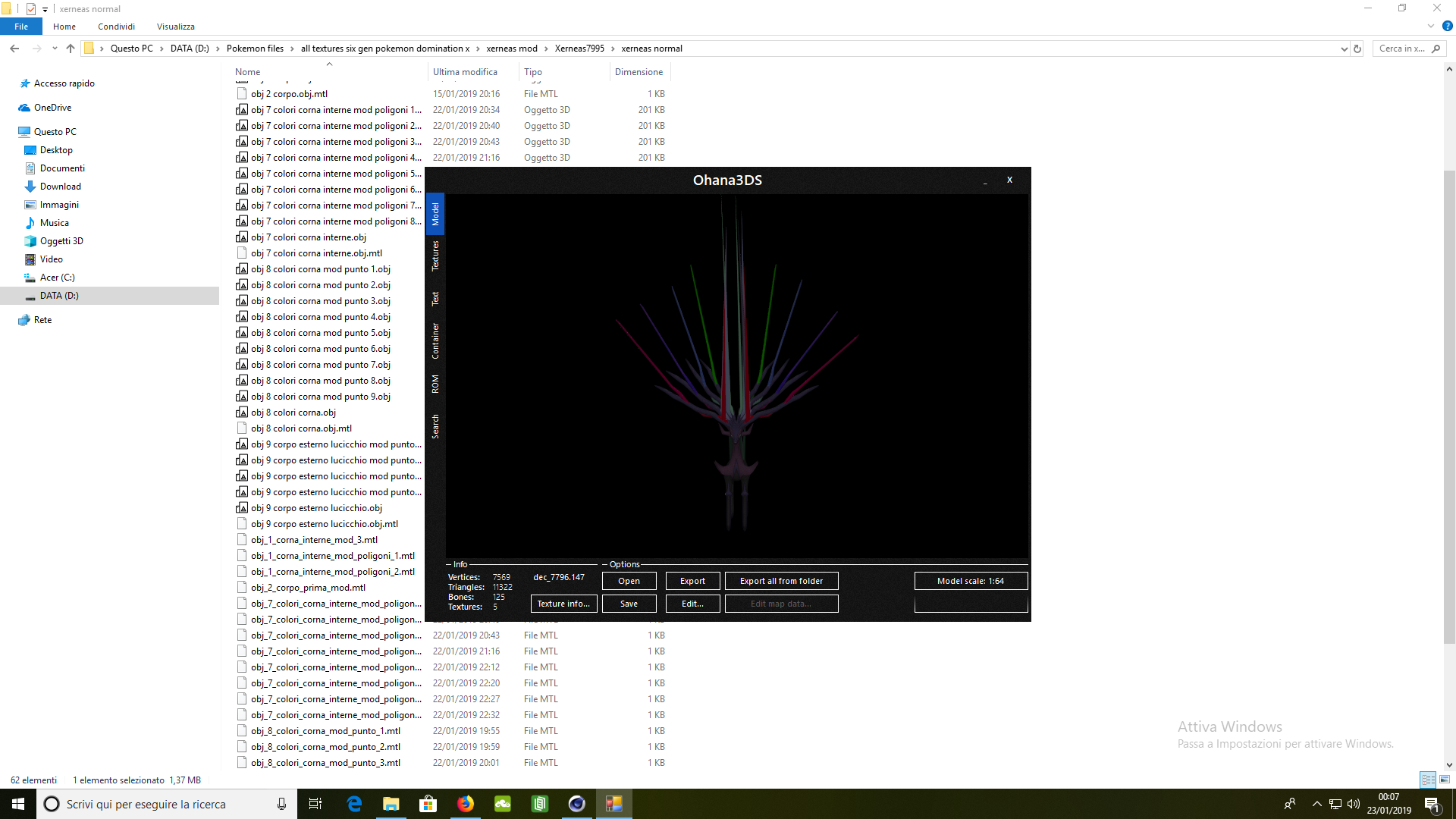
Task: Open the Condividi ribbon tab
Action: pos(116,27)
